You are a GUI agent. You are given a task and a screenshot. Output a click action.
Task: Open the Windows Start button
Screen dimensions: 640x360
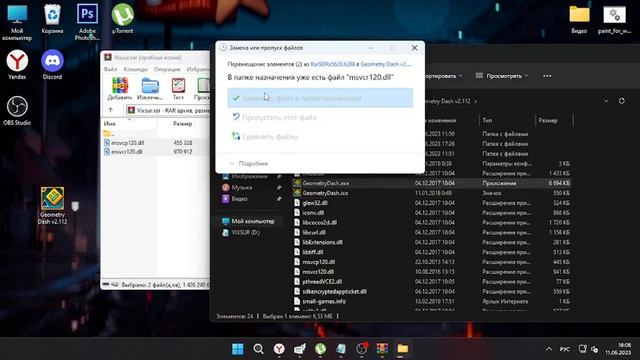[x=238, y=349]
